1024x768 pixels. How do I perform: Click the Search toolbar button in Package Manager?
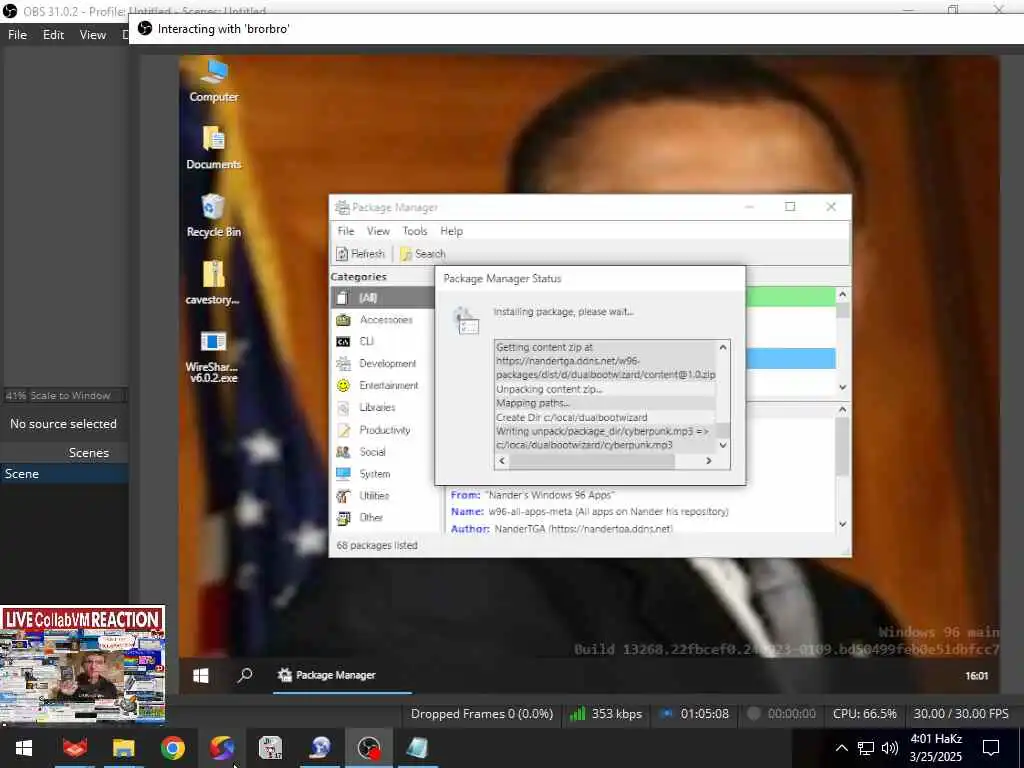tap(423, 253)
